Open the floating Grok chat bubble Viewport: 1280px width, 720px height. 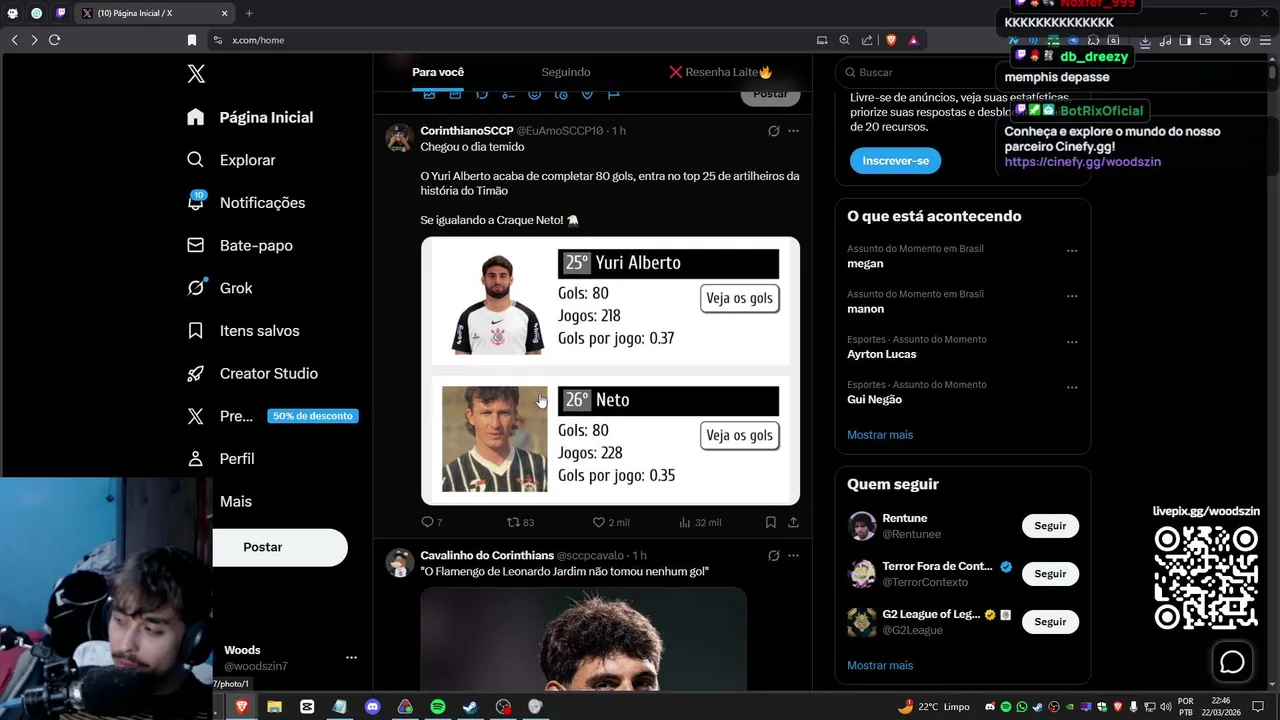click(x=1233, y=662)
